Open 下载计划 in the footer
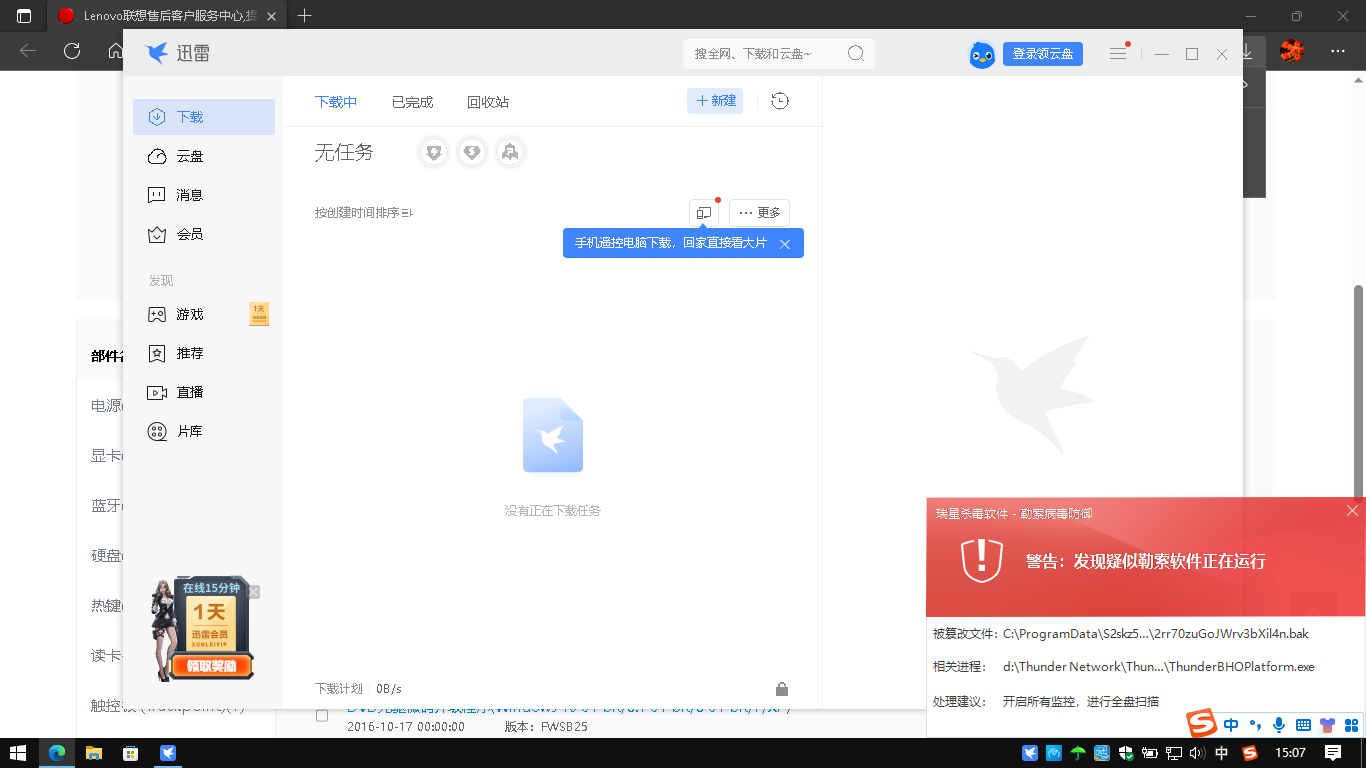Image resolution: width=1366 pixels, height=768 pixels. click(x=338, y=689)
